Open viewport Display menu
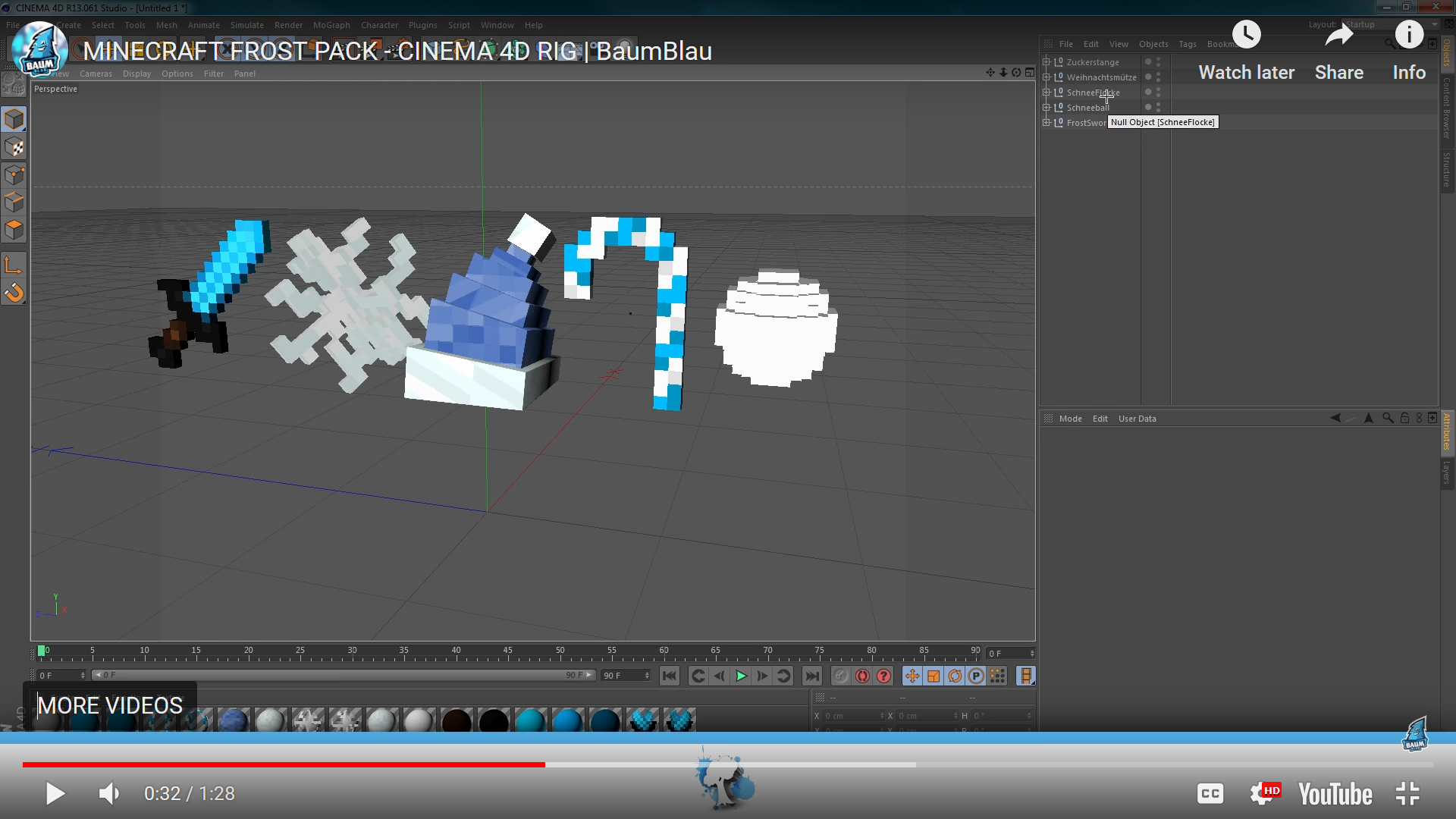Image resolution: width=1456 pixels, height=819 pixels. (x=136, y=74)
